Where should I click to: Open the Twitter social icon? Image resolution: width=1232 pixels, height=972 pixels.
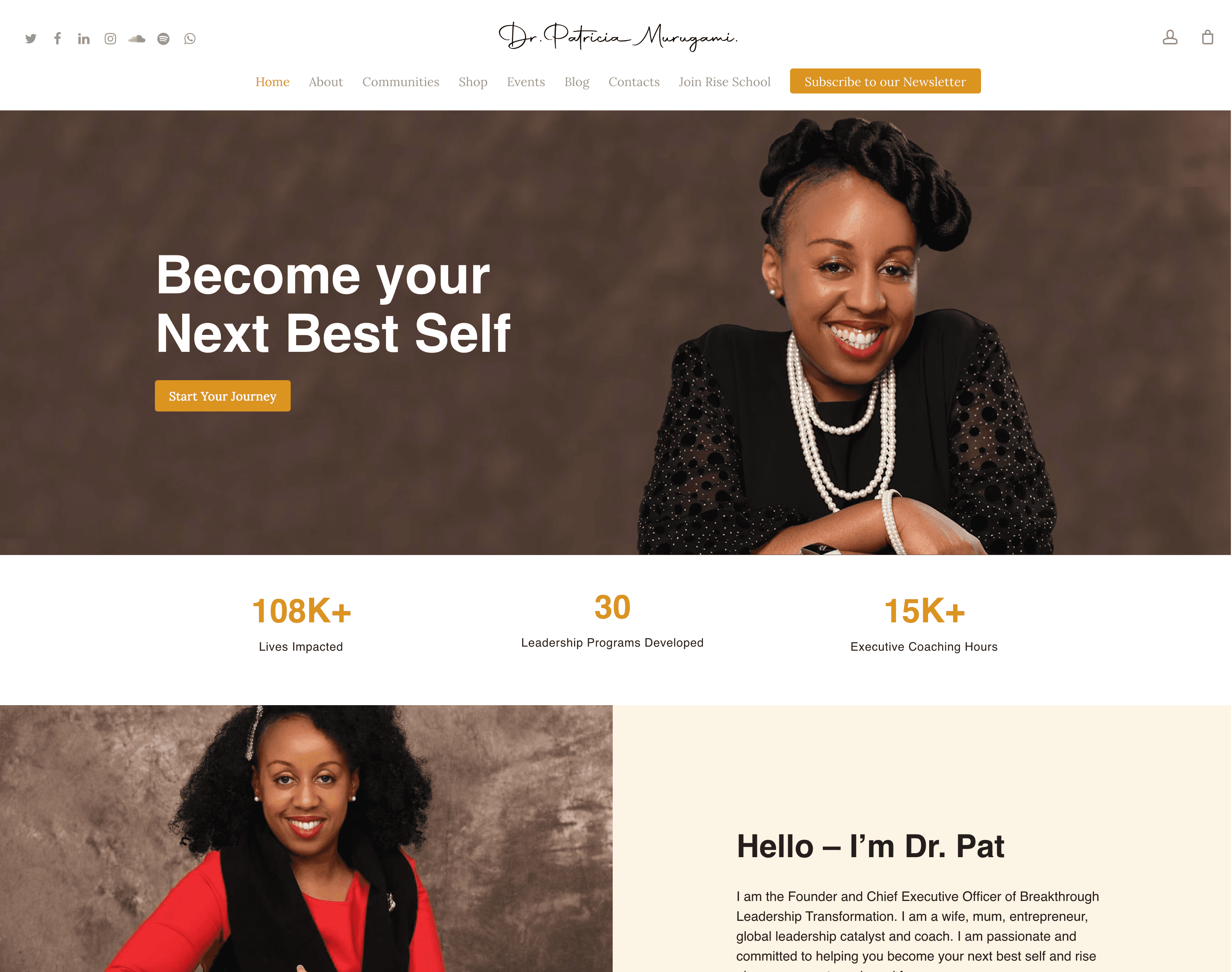31,38
